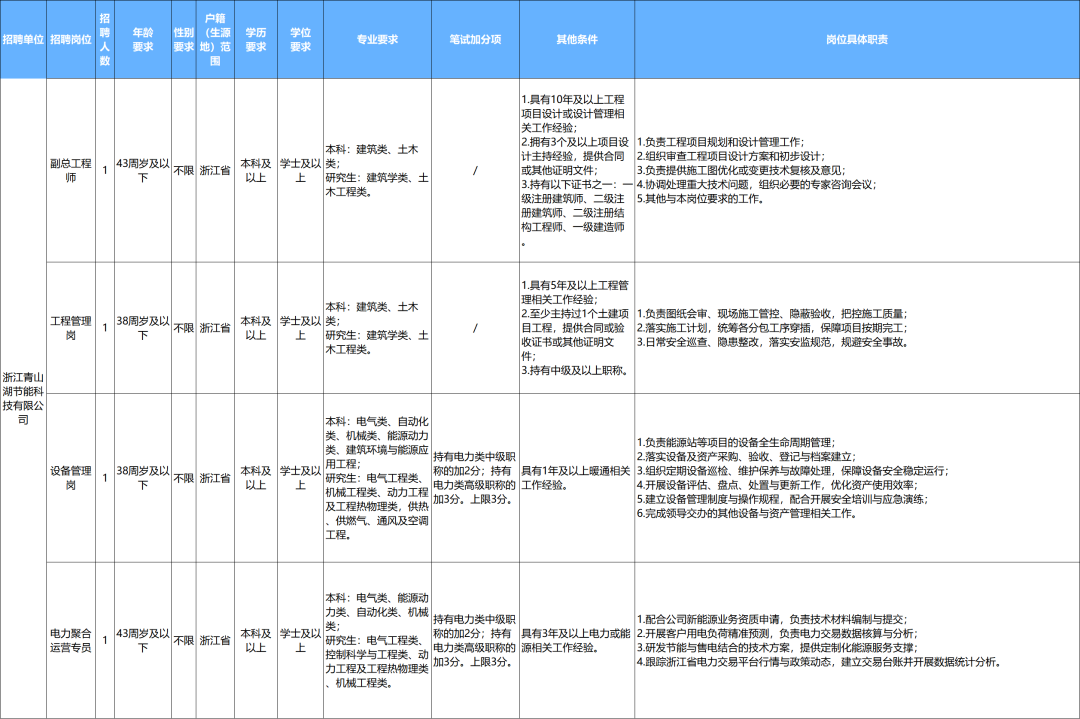Image resolution: width=1080 pixels, height=719 pixels.
Task: Click the 38周岁及以下 cell in 工程管理岗 row
Action: [143, 328]
